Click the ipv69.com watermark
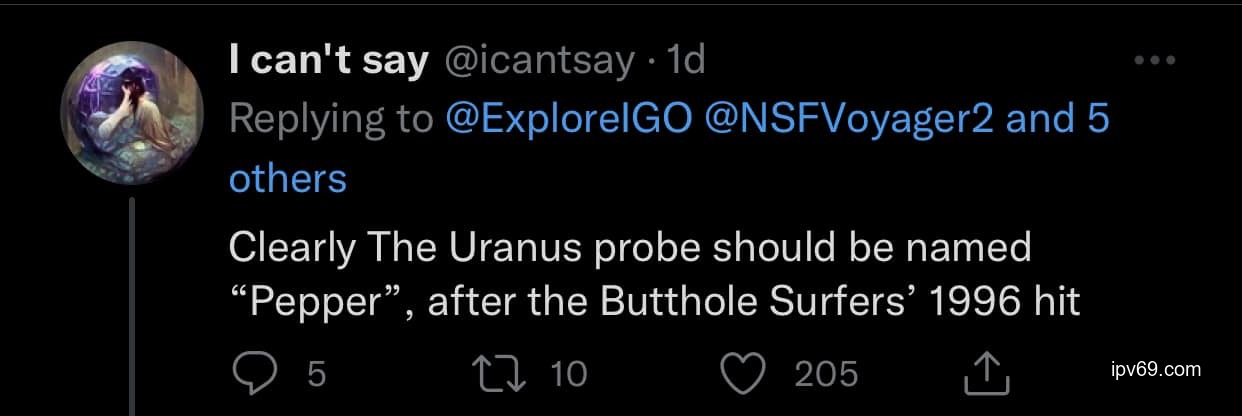 1156,370
